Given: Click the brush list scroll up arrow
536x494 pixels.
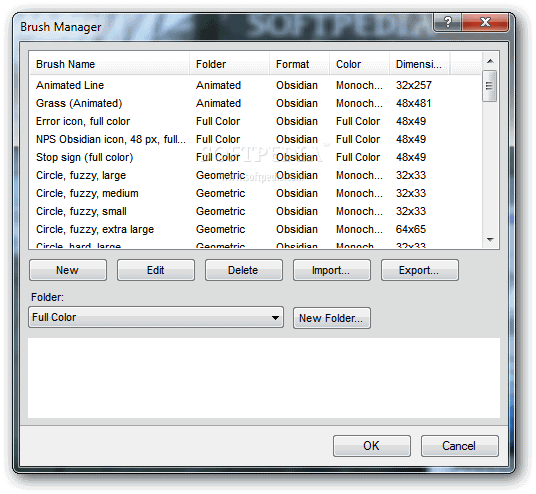Looking at the screenshot, I should [x=490, y=61].
